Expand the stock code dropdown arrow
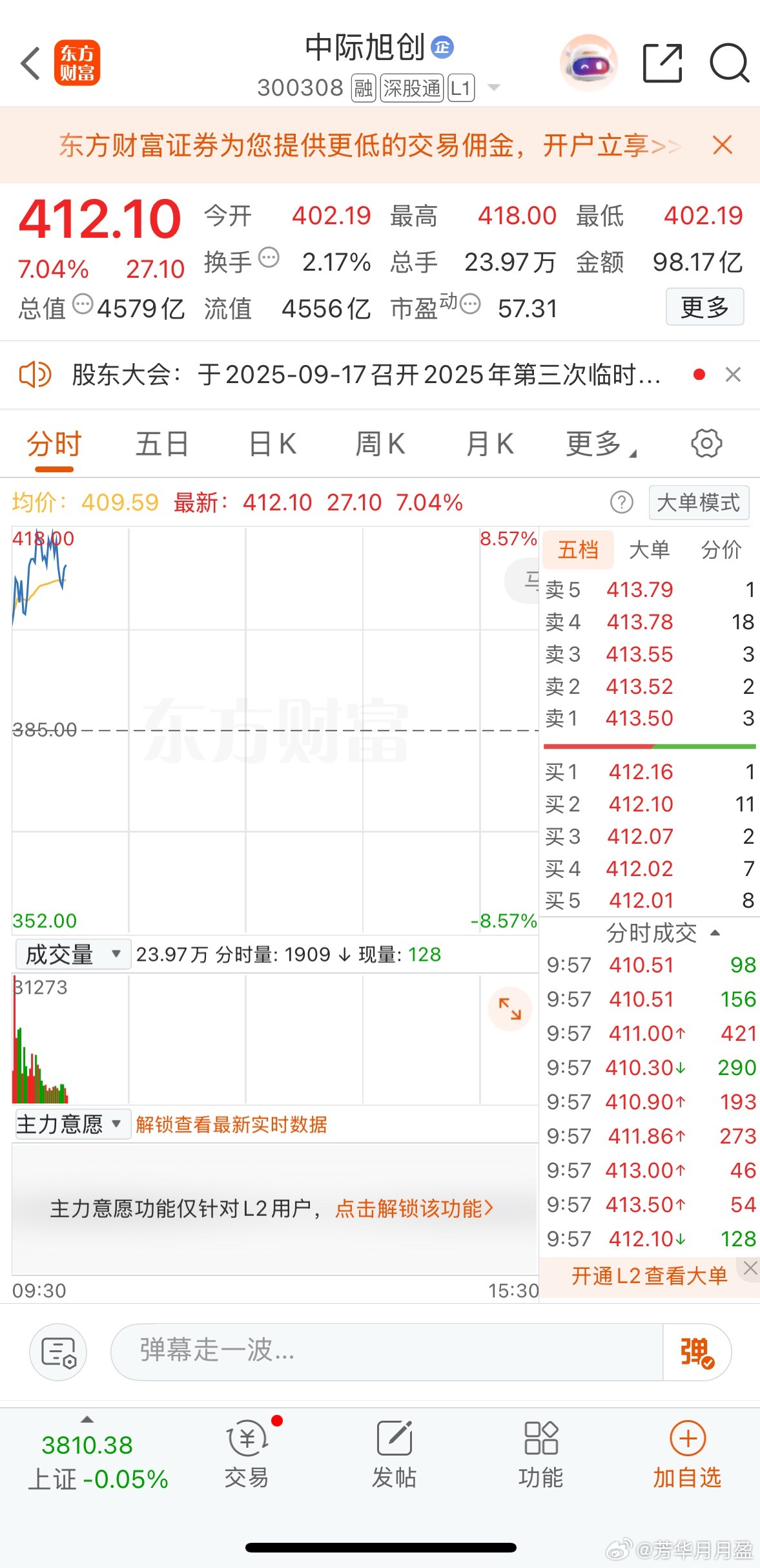 (494, 87)
